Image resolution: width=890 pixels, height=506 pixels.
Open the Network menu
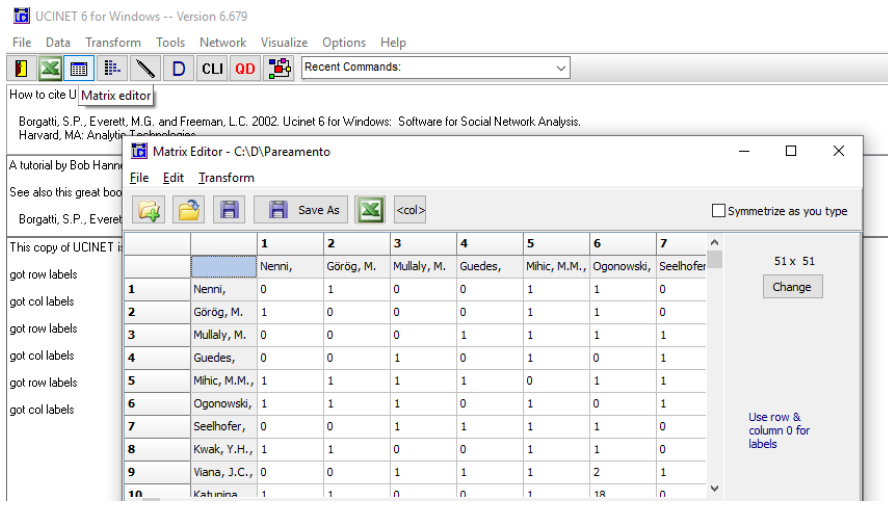coord(222,42)
